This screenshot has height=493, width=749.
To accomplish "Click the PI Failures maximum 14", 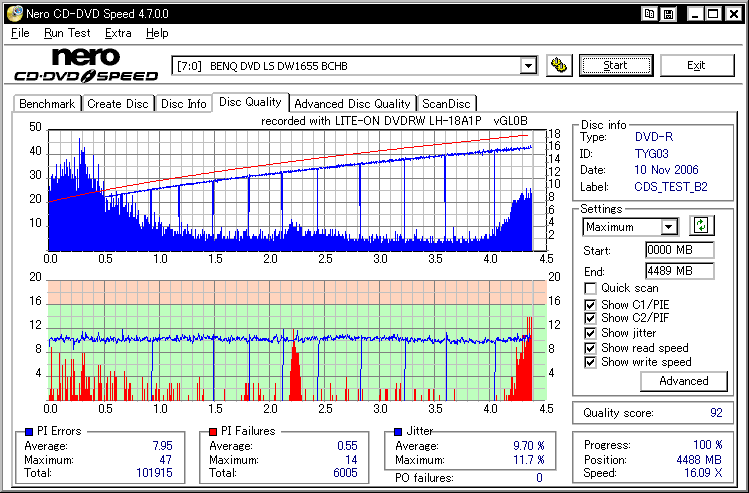I will [352, 460].
